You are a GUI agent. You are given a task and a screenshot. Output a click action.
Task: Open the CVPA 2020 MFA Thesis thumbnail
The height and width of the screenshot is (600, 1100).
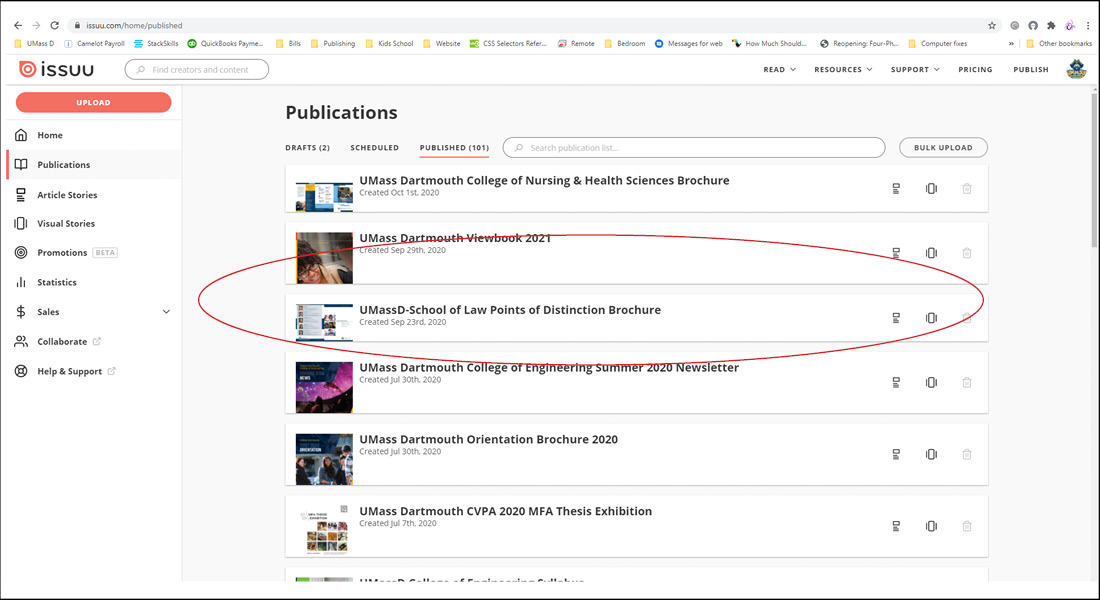[324, 528]
